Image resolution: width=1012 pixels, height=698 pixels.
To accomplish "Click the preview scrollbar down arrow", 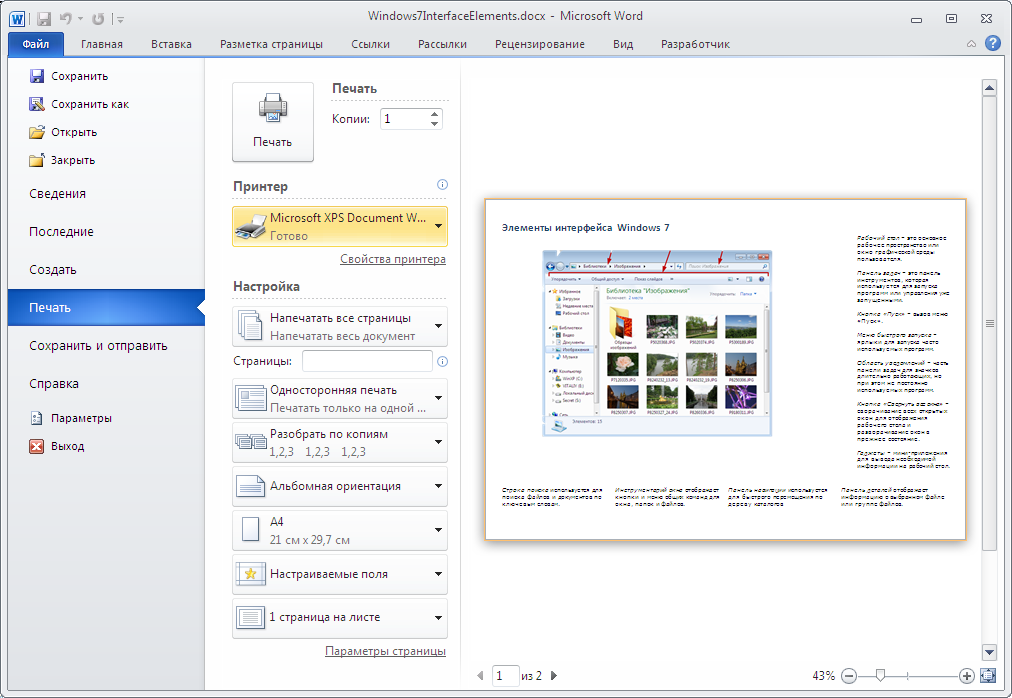I will click(989, 651).
